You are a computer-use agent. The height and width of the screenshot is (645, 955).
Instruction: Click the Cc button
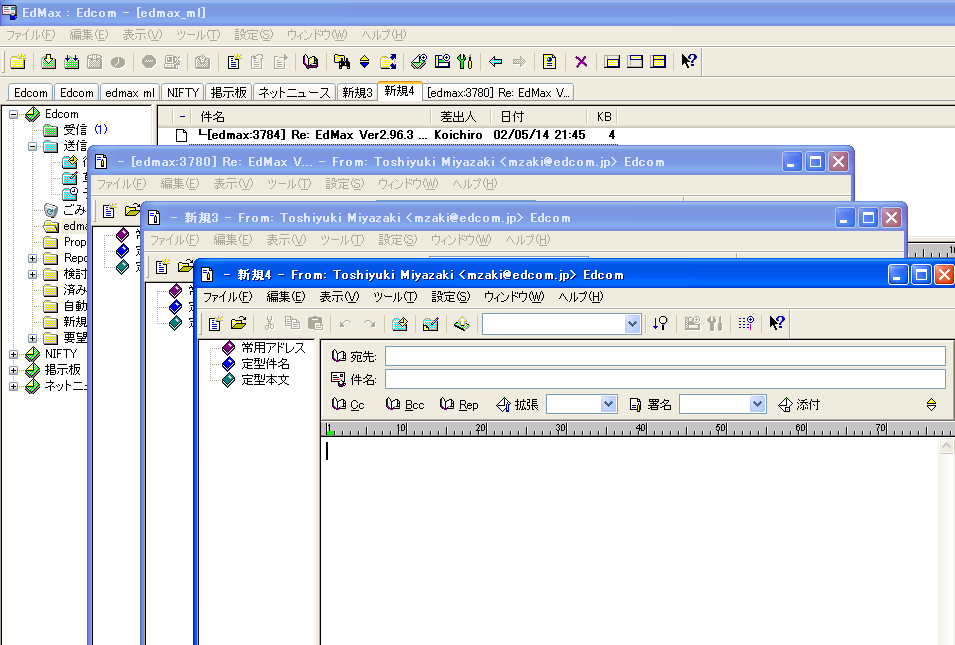(x=348, y=404)
